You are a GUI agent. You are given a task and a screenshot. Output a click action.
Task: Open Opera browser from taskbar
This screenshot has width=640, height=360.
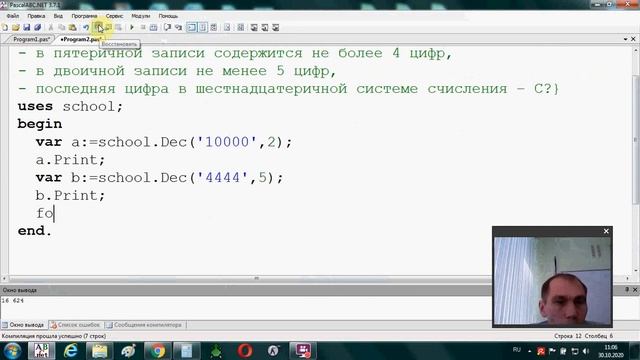coord(244,351)
